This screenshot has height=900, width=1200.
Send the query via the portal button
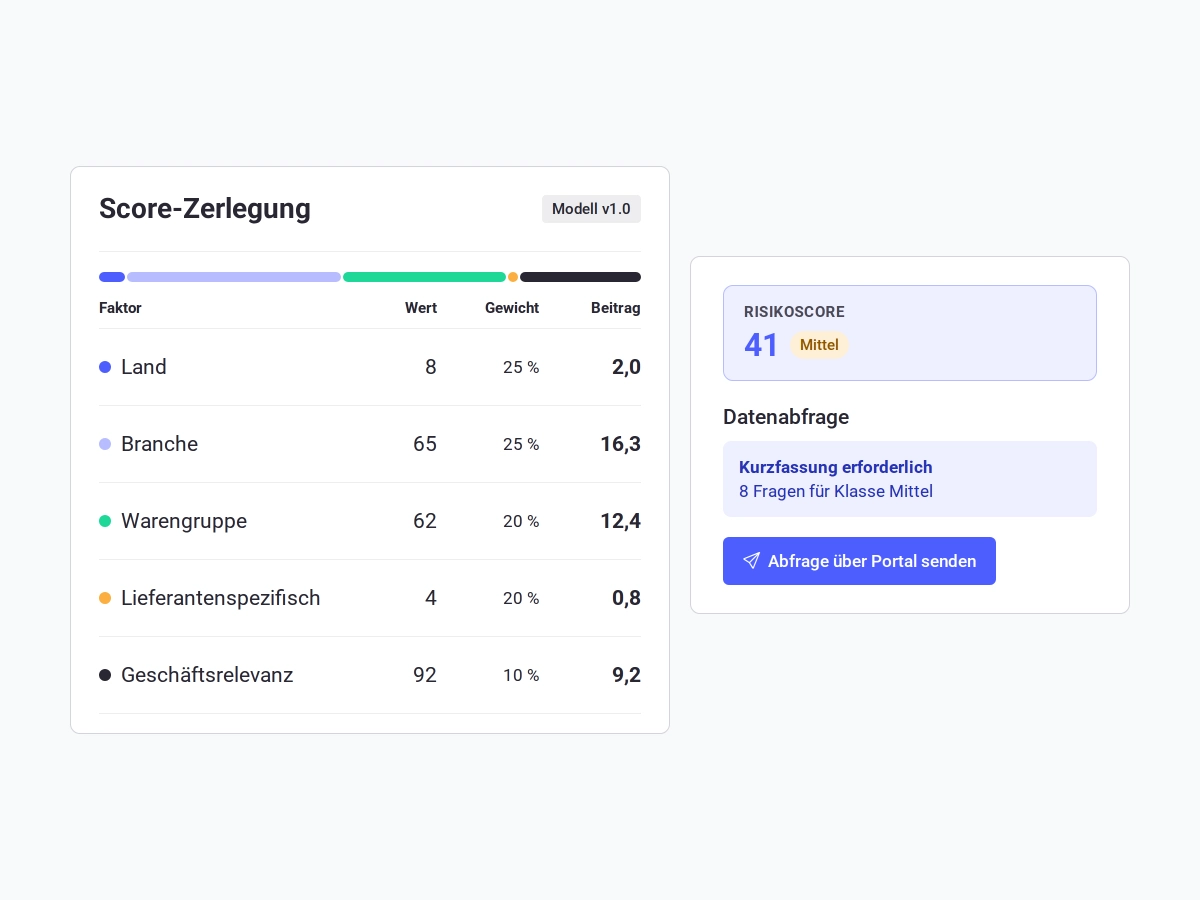coord(859,561)
